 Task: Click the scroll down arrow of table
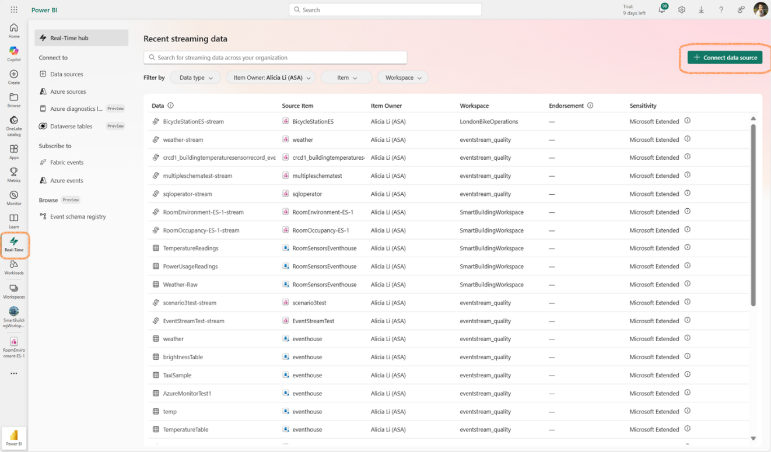pos(753,438)
